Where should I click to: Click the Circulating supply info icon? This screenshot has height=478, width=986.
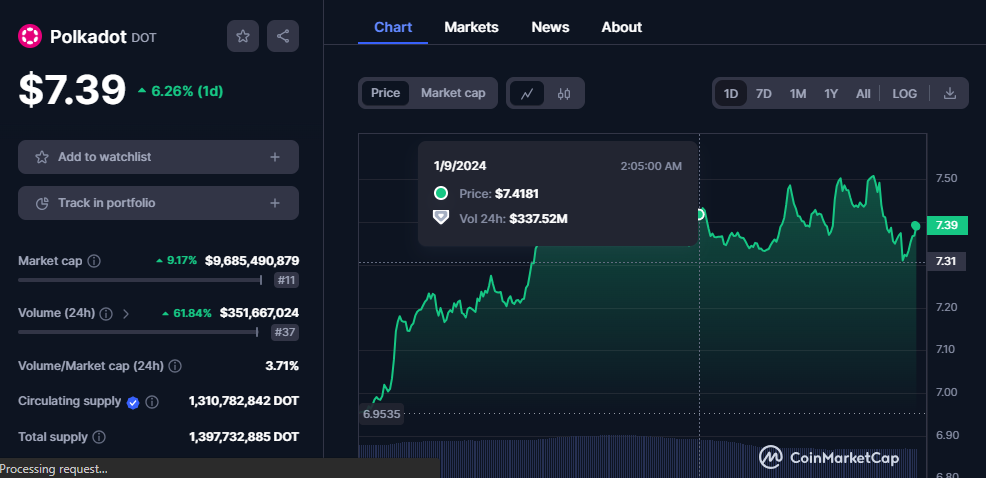click(152, 402)
